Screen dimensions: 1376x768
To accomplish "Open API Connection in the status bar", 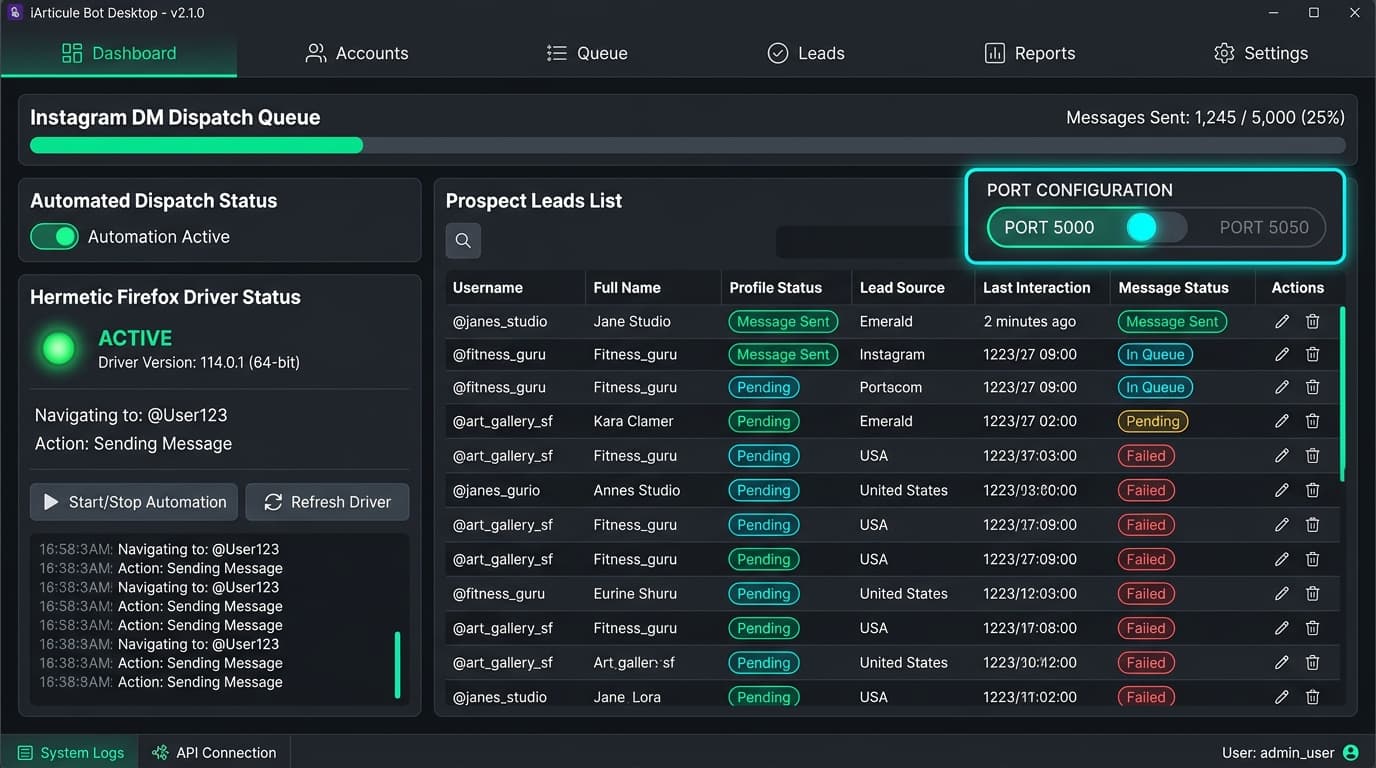I will tap(214, 752).
